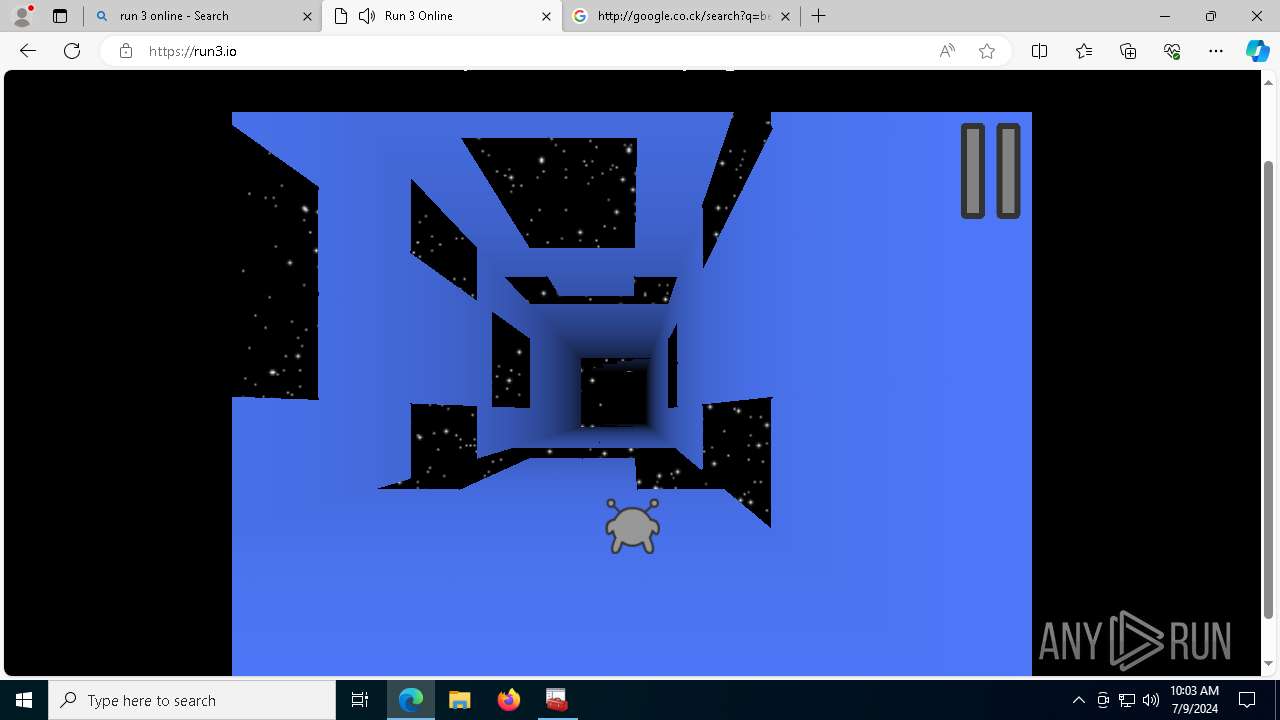This screenshot has height=720, width=1280.
Task: Add this page to favorites
Action: click(987, 51)
